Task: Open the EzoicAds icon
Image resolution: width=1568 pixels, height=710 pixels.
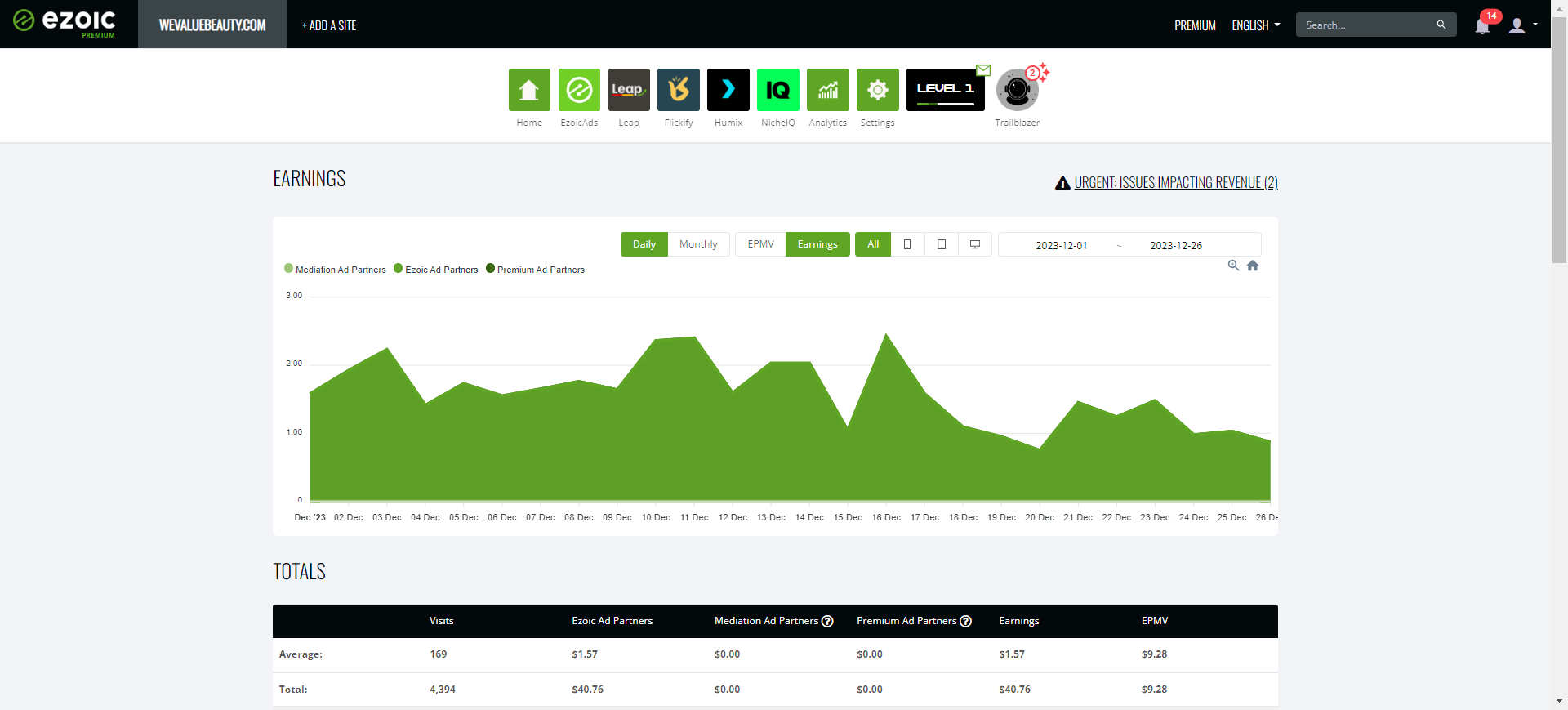Action: pos(579,90)
